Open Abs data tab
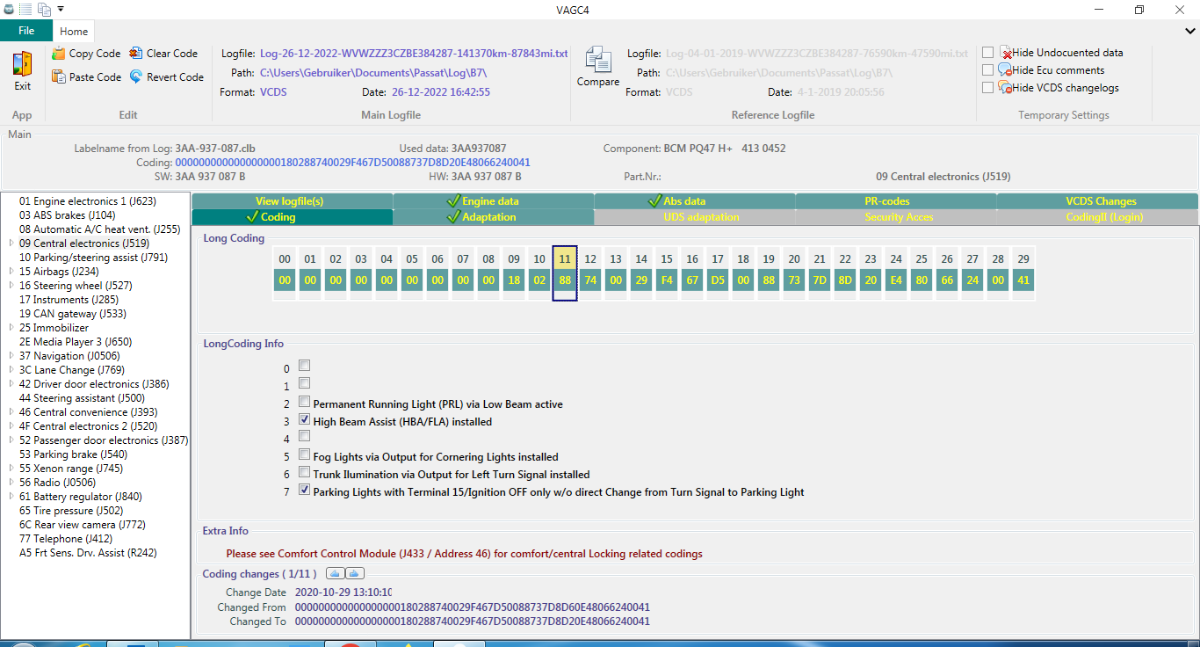Image resolution: width=1200 pixels, height=647 pixels. pos(695,201)
